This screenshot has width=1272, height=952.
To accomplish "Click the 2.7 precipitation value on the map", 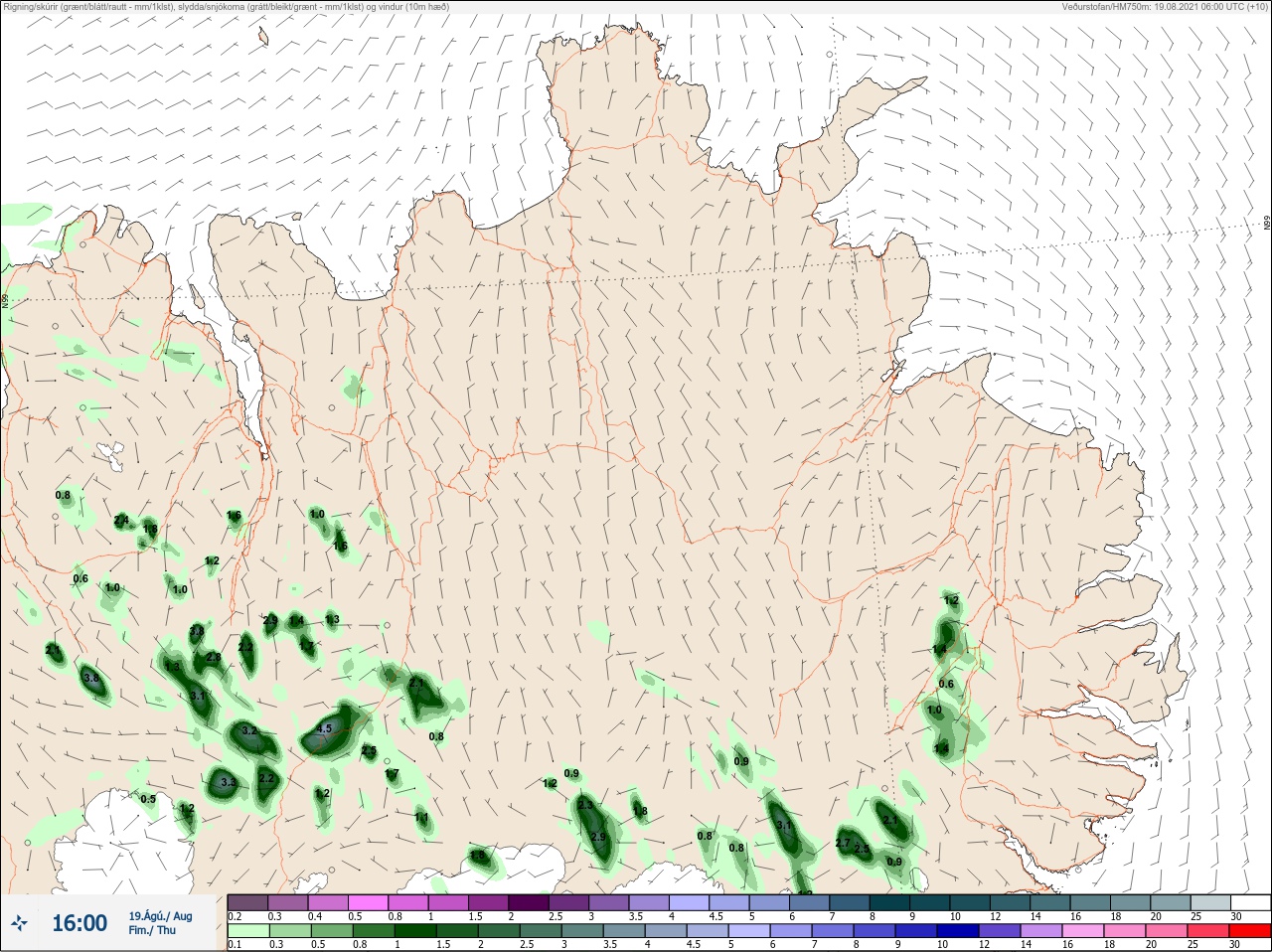I will coord(842,843).
